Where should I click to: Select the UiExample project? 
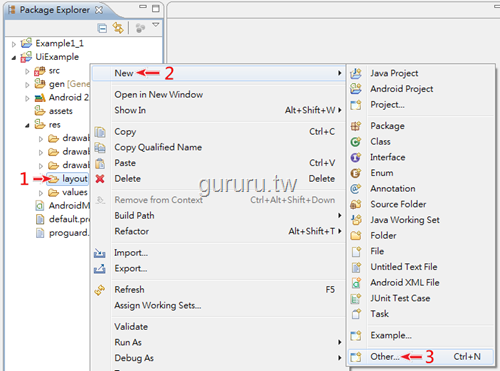tap(57, 57)
